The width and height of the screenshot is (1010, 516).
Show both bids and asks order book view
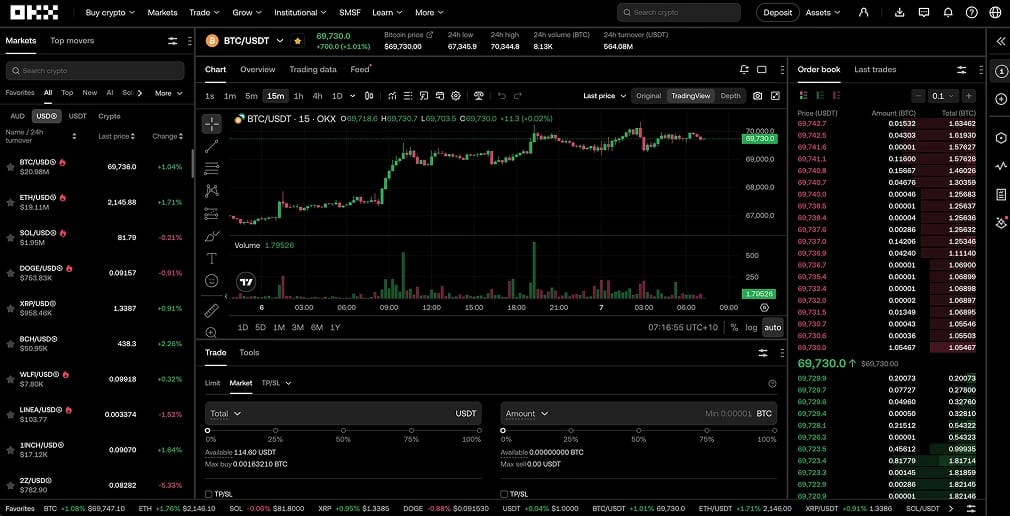(x=803, y=95)
